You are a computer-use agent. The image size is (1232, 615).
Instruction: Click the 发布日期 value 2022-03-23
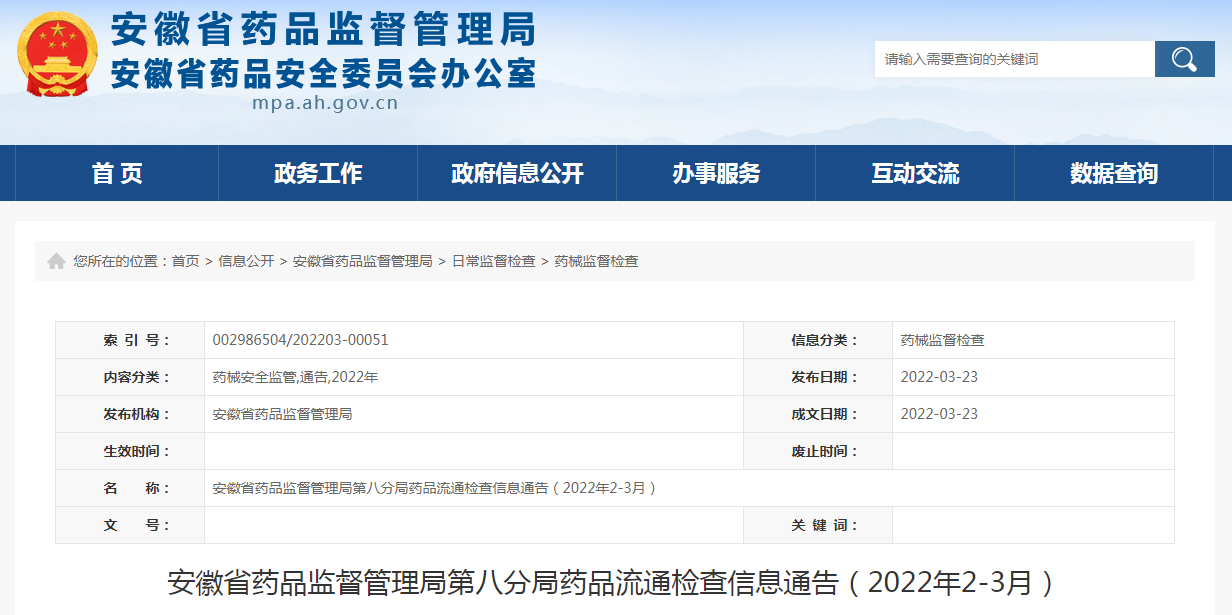pos(939,377)
